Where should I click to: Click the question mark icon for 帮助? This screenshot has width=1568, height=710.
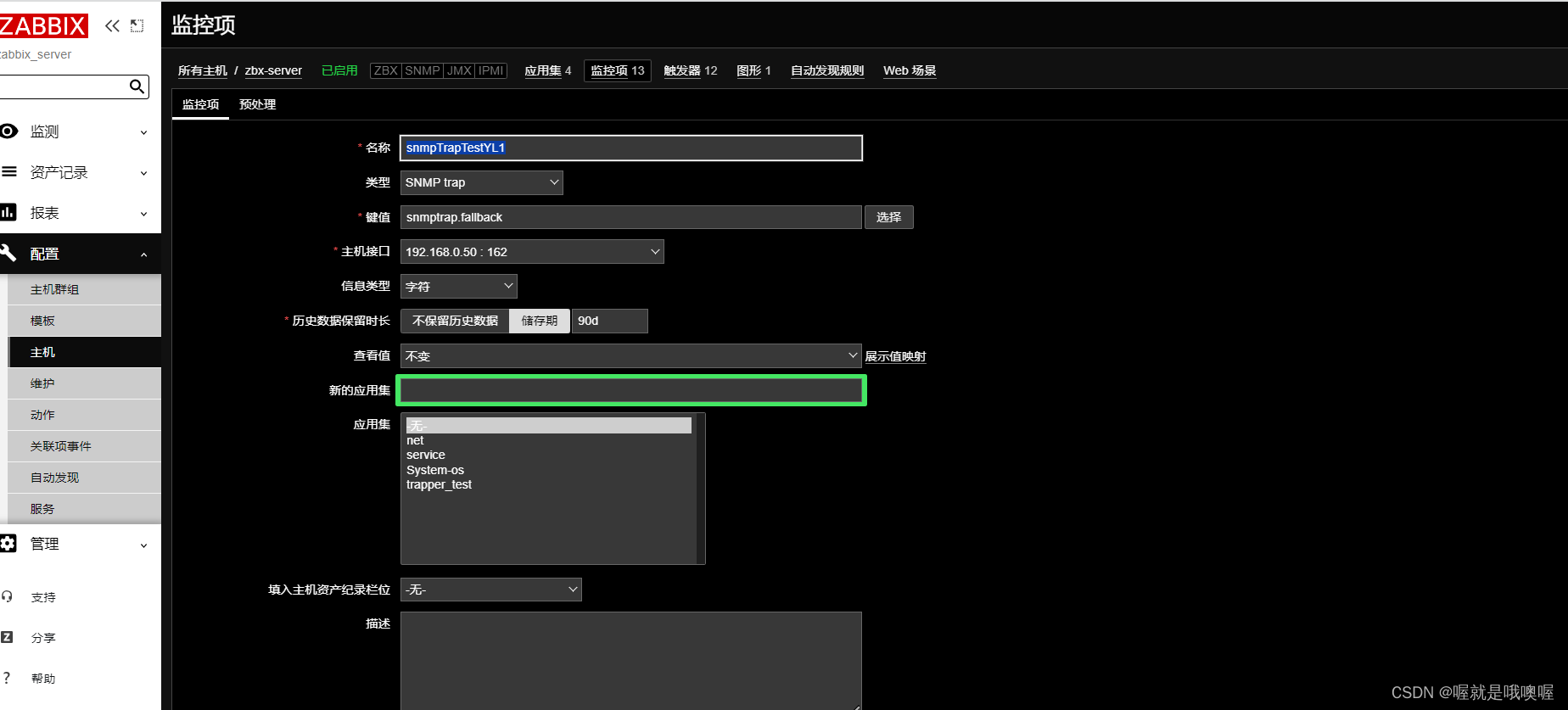pyautogui.click(x=7, y=678)
